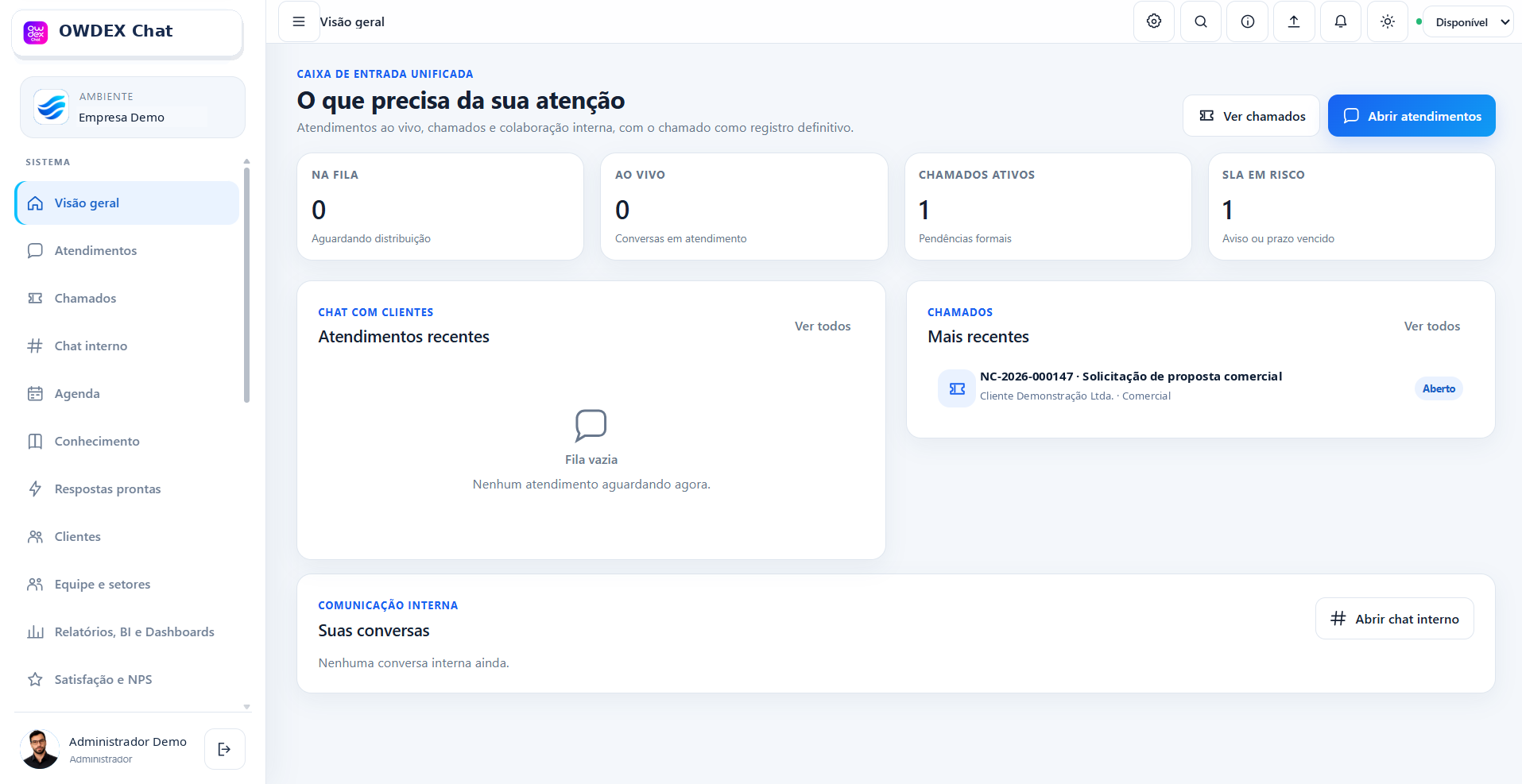Open Agenda in the sidebar
The width and height of the screenshot is (1522, 784).
pos(127,394)
